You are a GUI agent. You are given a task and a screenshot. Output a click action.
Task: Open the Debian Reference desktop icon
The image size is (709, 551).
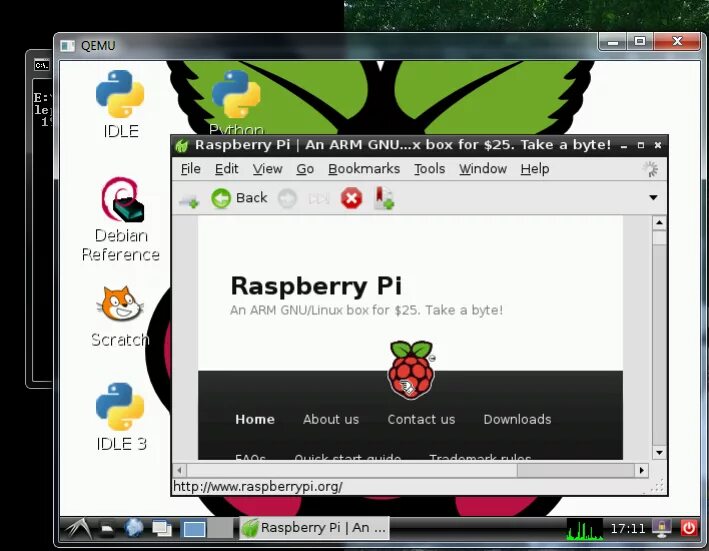(121, 219)
